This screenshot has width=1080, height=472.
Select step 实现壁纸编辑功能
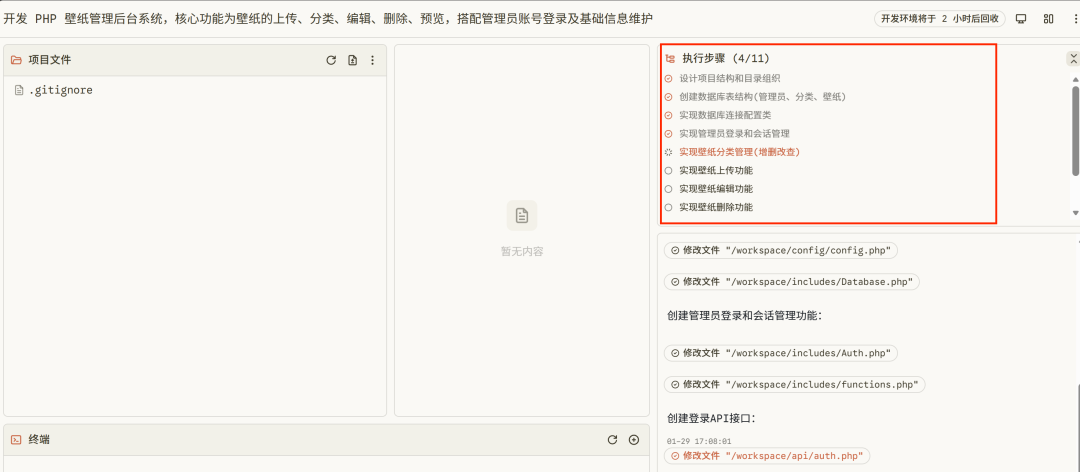pos(716,189)
